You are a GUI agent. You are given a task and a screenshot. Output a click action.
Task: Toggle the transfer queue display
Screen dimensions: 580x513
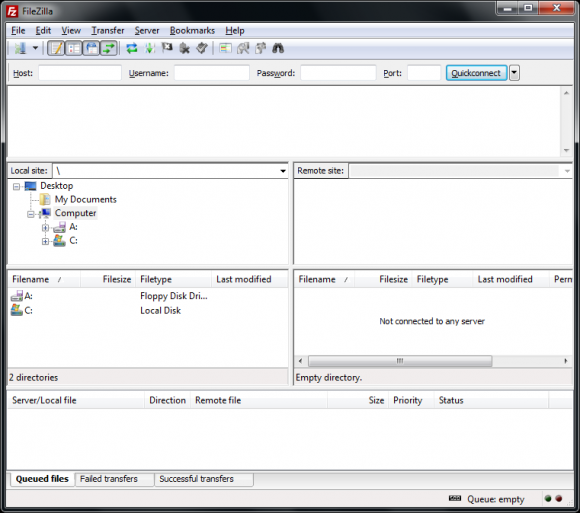pos(108,48)
